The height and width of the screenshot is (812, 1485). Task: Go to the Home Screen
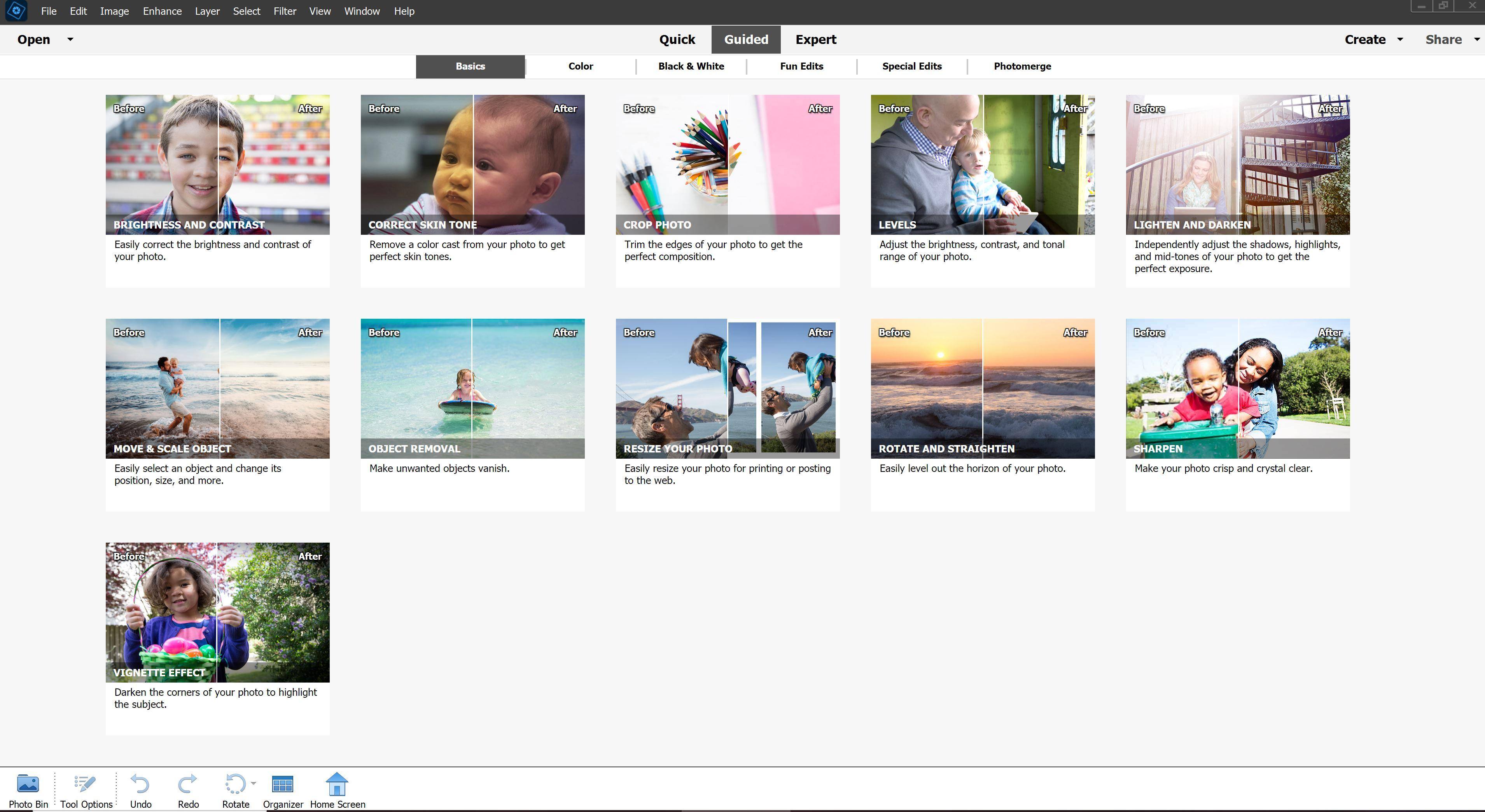(x=337, y=785)
